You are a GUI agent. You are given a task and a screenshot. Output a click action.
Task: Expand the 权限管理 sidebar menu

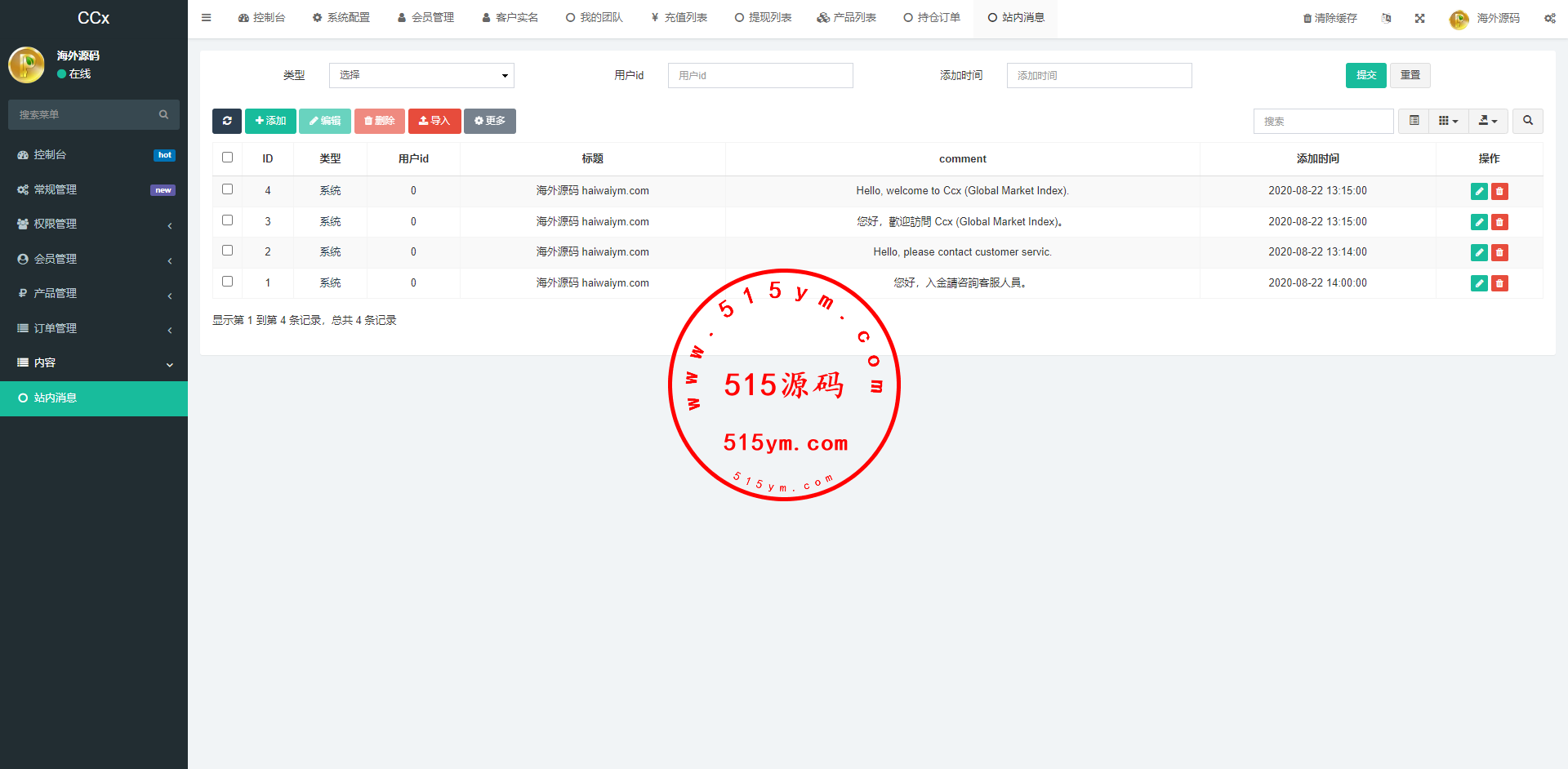94,224
